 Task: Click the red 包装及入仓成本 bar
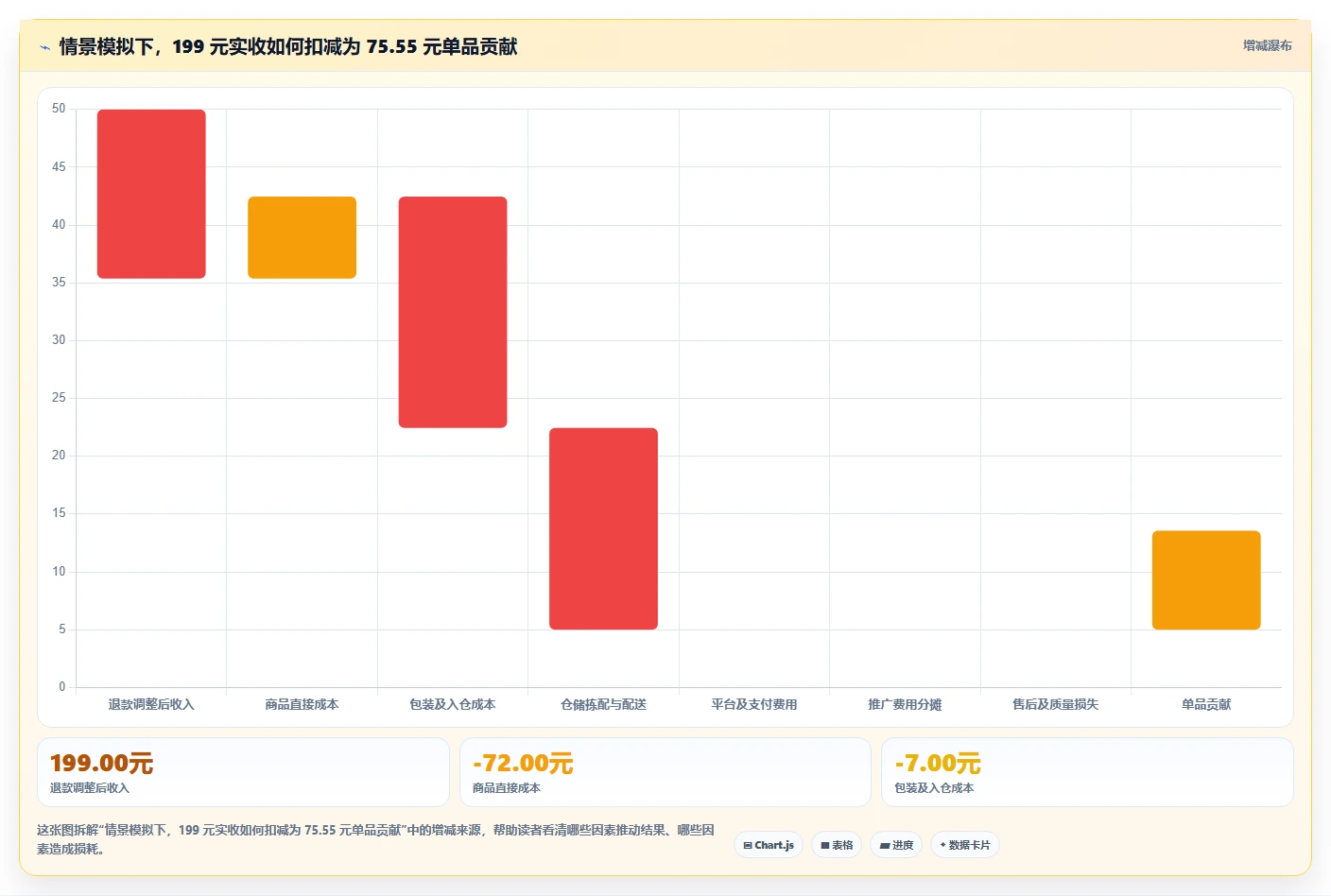(453, 312)
